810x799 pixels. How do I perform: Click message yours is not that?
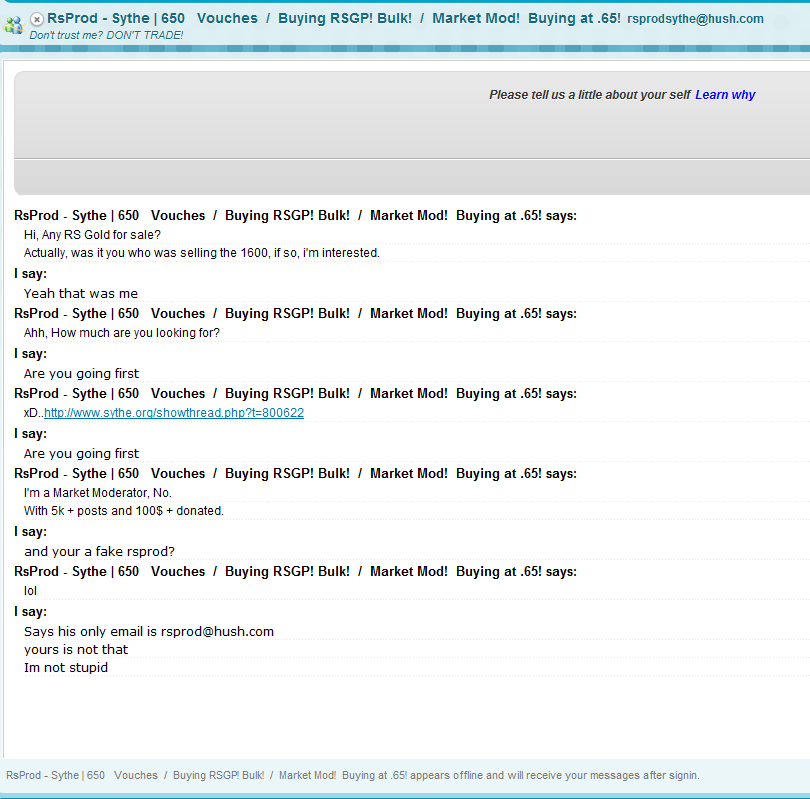[76, 650]
